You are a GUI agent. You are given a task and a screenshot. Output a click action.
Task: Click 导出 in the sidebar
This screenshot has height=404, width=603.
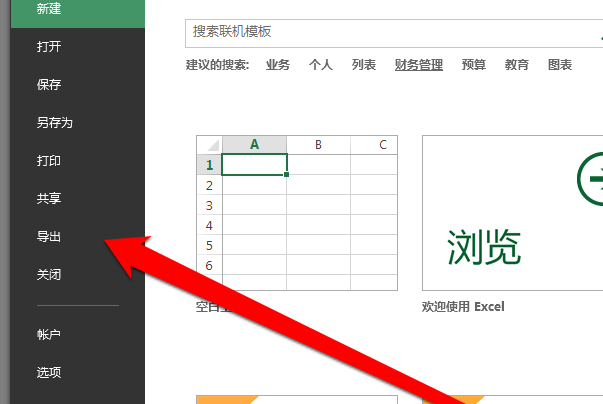49,236
